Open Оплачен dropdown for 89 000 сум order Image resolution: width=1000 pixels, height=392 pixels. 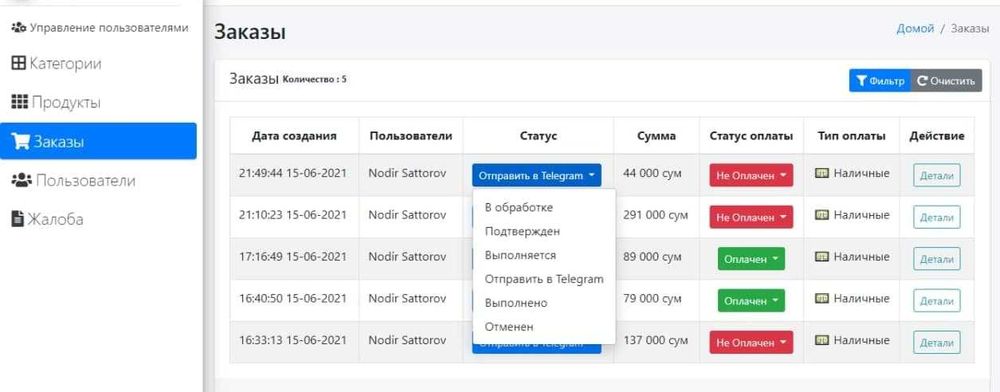click(x=751, y=259)
